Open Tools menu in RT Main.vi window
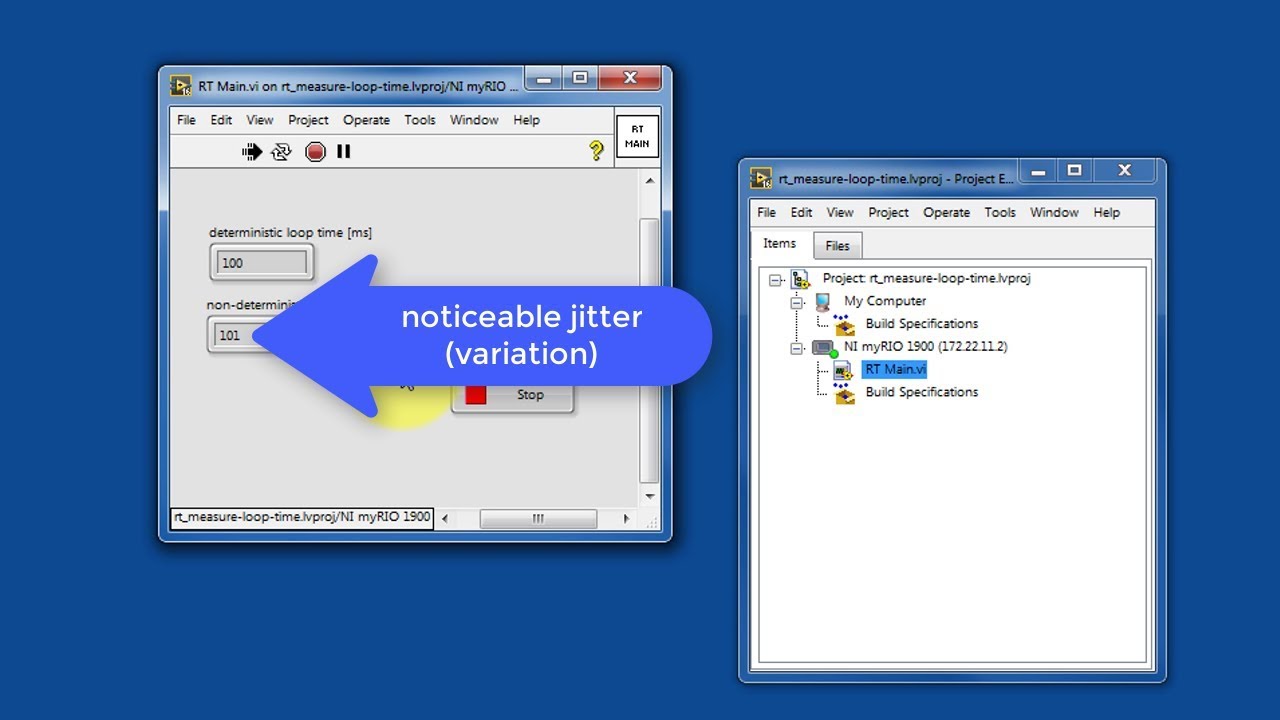The image size is (1280, 720). coord(420,120)
